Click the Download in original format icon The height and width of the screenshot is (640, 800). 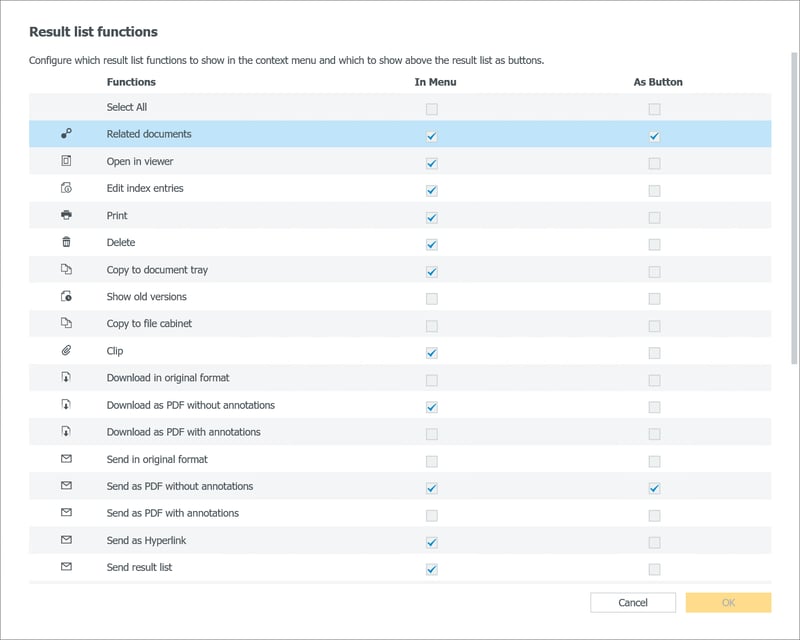point(66,378)
